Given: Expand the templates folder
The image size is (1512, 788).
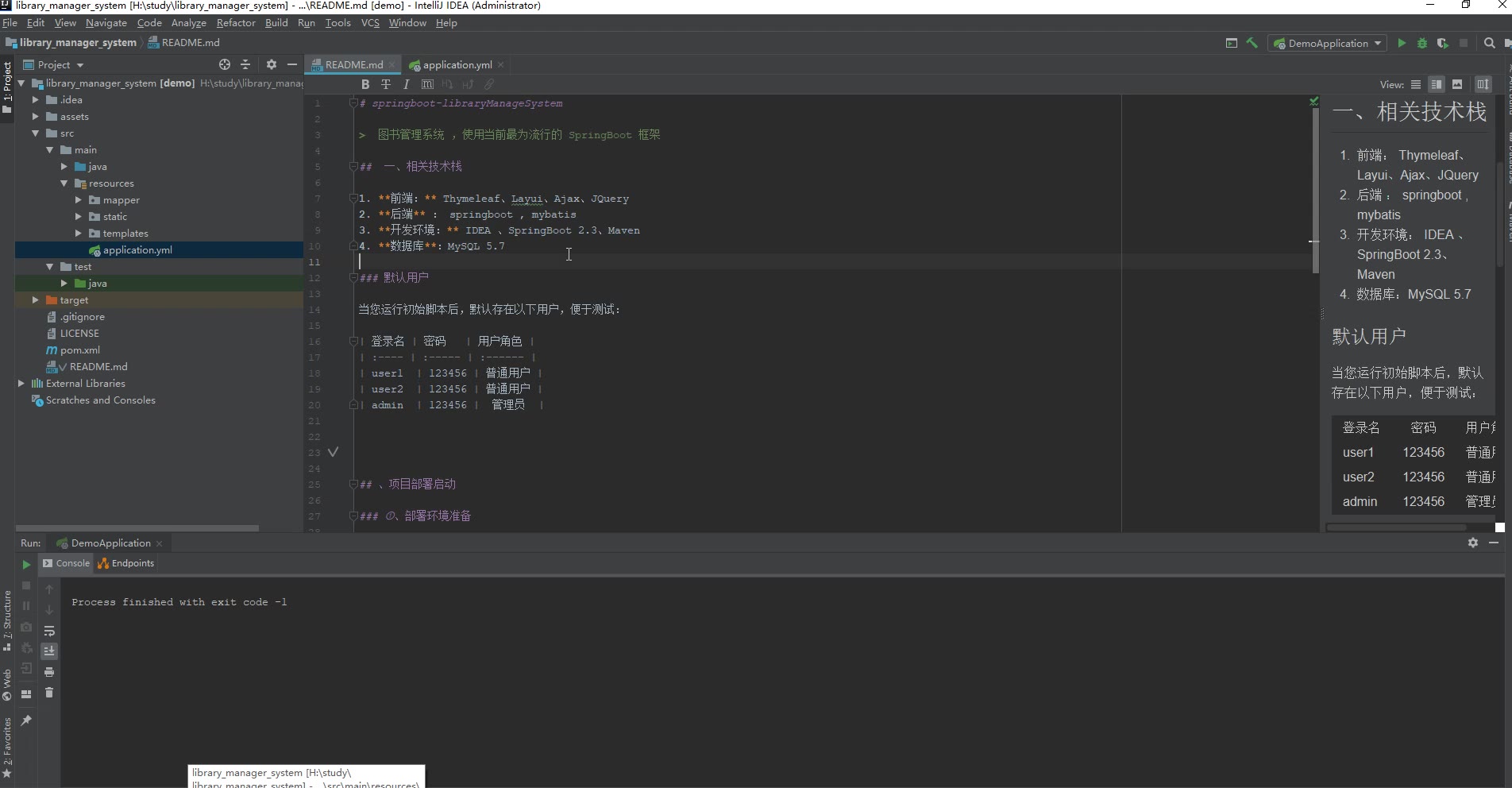Looking at the screenshot, I should pyautogui.click(x=79, y=234).
